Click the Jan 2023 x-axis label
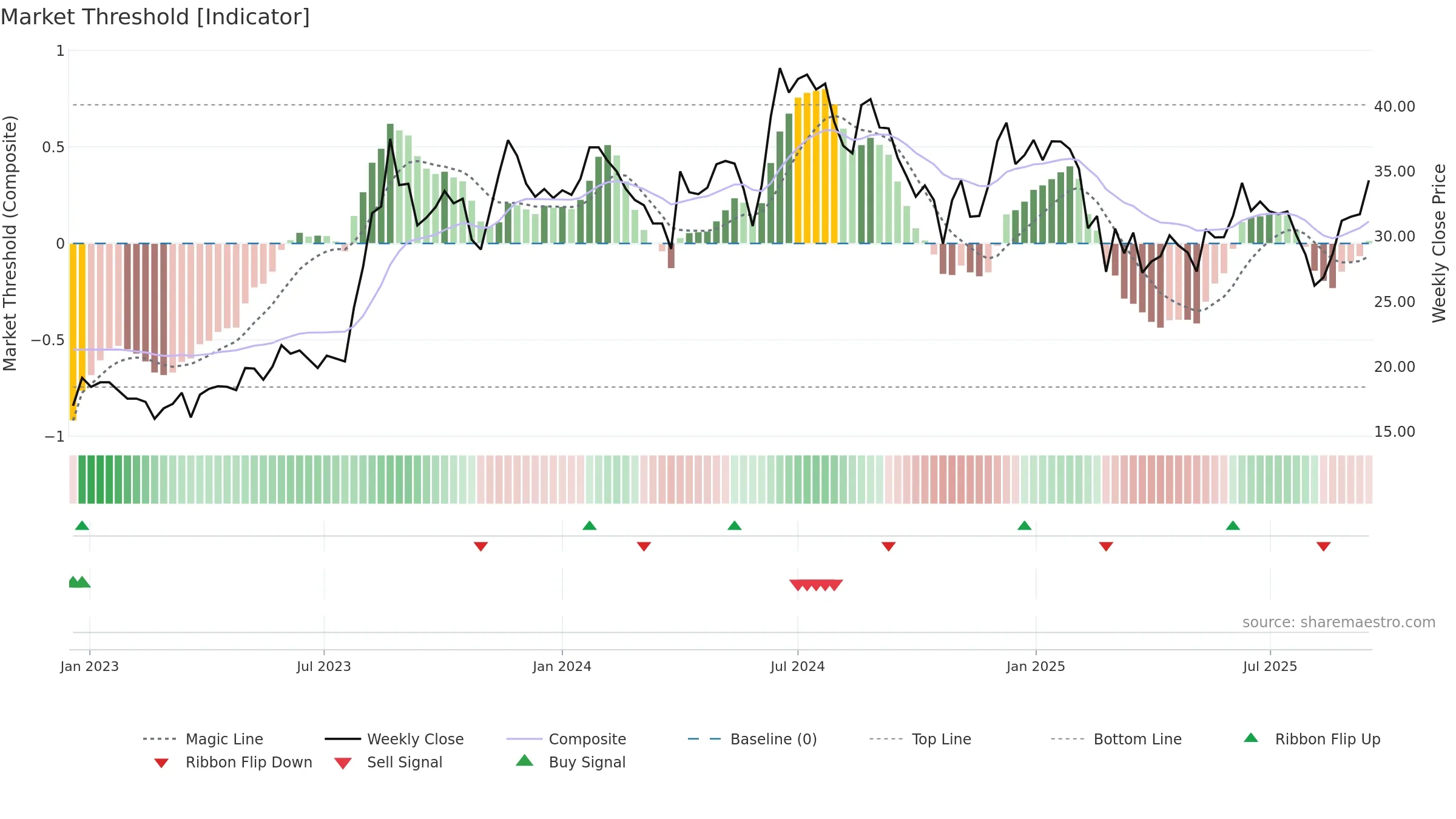The height and width of the screenshot is (819, 1456). point(89,666)
